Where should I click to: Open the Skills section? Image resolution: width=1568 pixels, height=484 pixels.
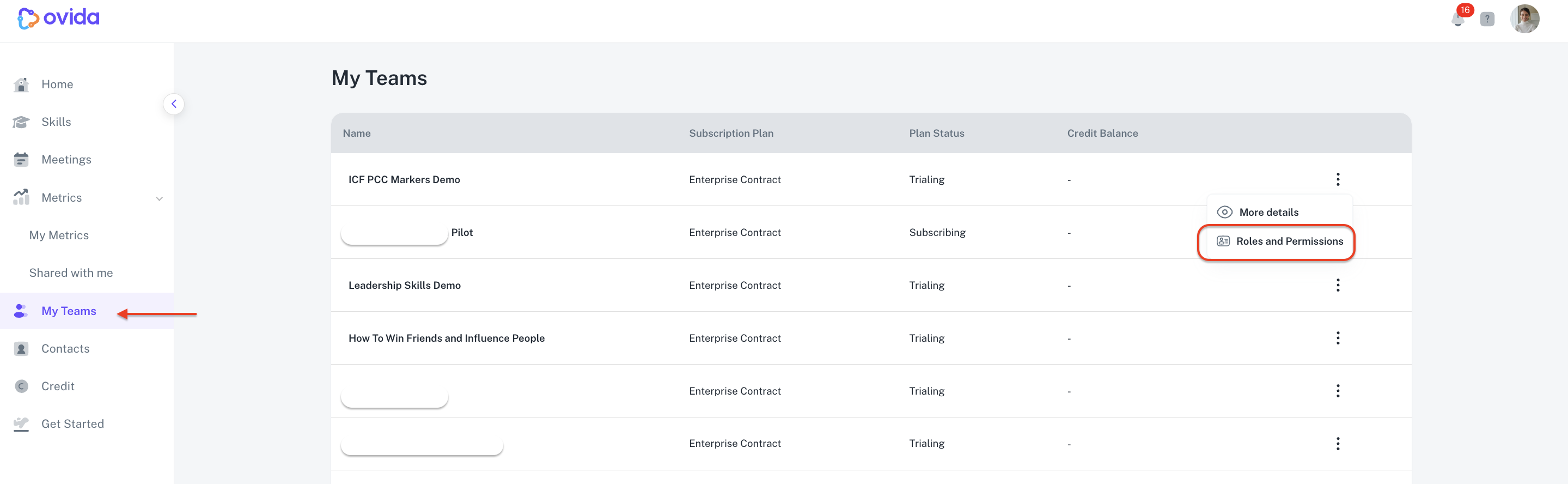56,122
